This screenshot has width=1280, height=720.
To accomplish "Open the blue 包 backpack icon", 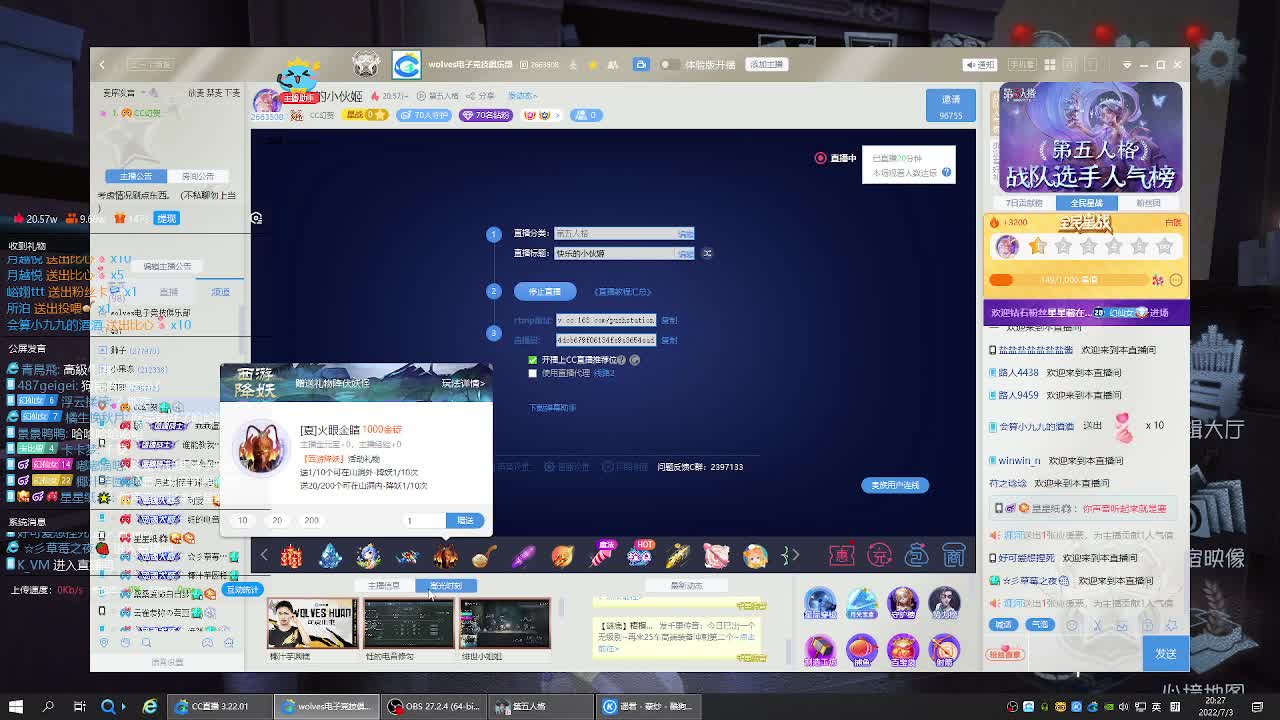I will point(916,555).
